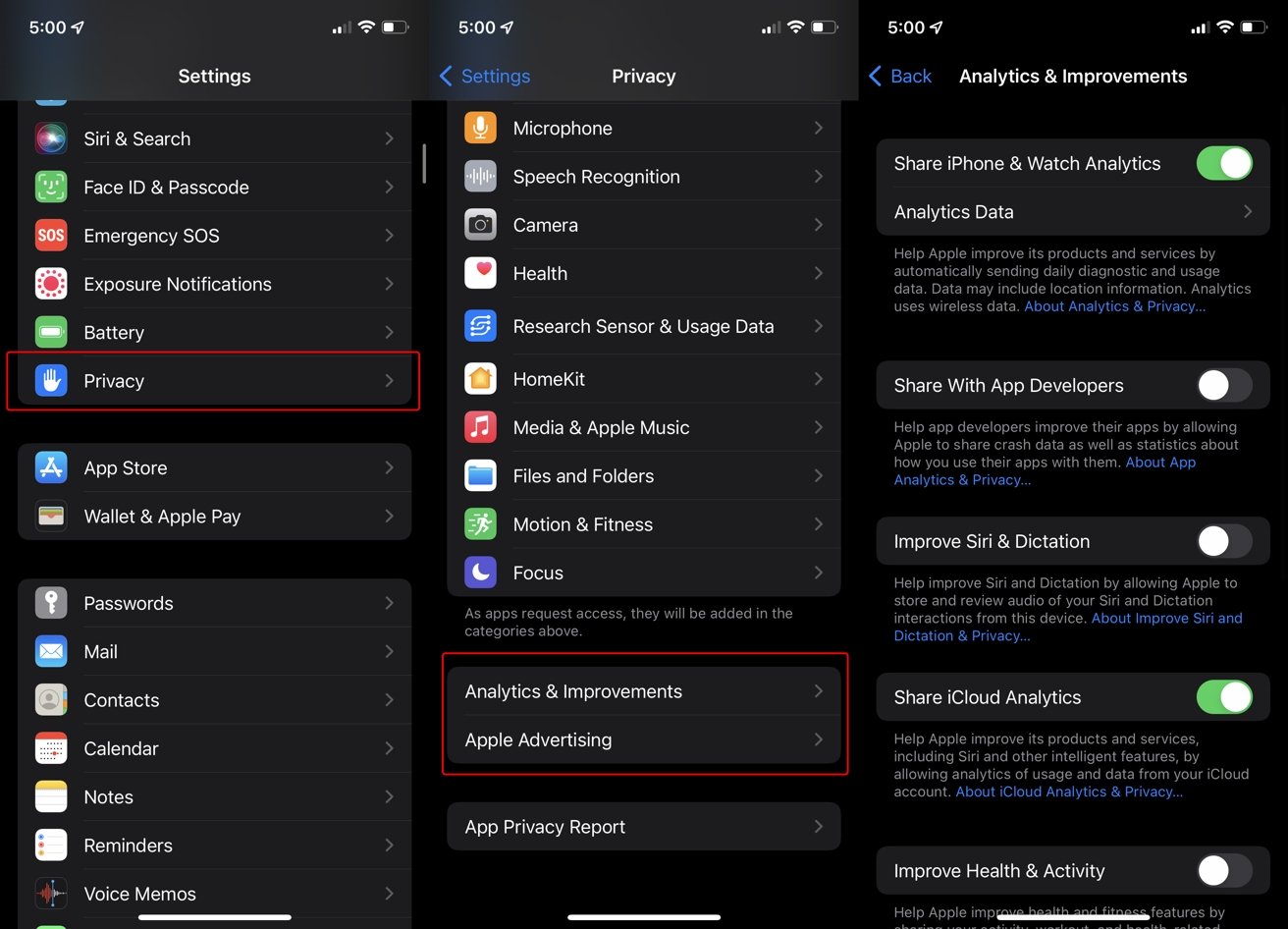
Task: Tap the blue Privacy hand icon
Action: click(x=51, y=381)
